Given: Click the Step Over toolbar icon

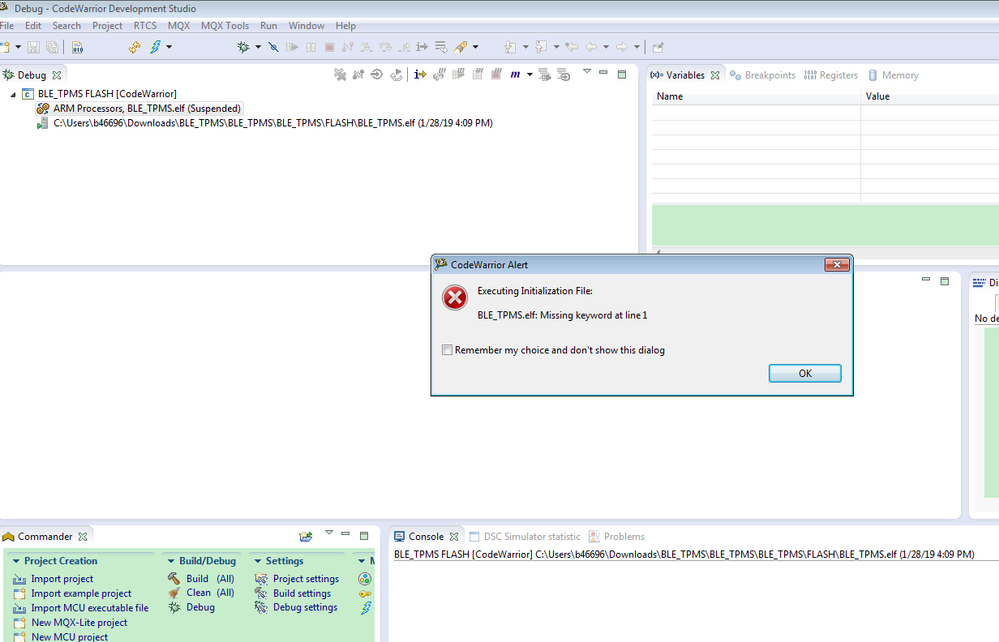Looking at the screenshot, I should (385, 47).
